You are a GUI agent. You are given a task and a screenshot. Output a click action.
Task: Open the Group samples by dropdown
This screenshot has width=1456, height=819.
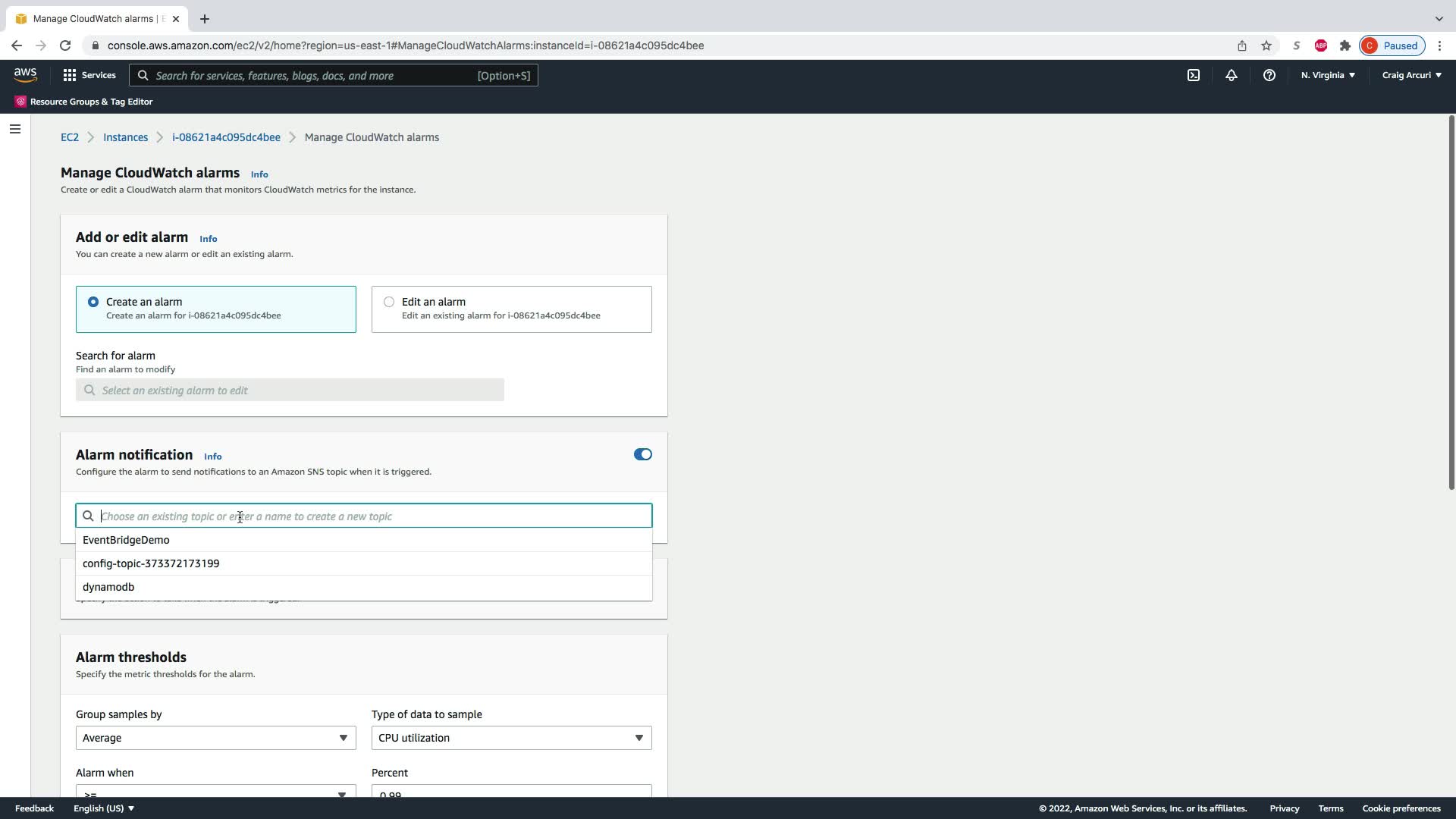[215, 738]
